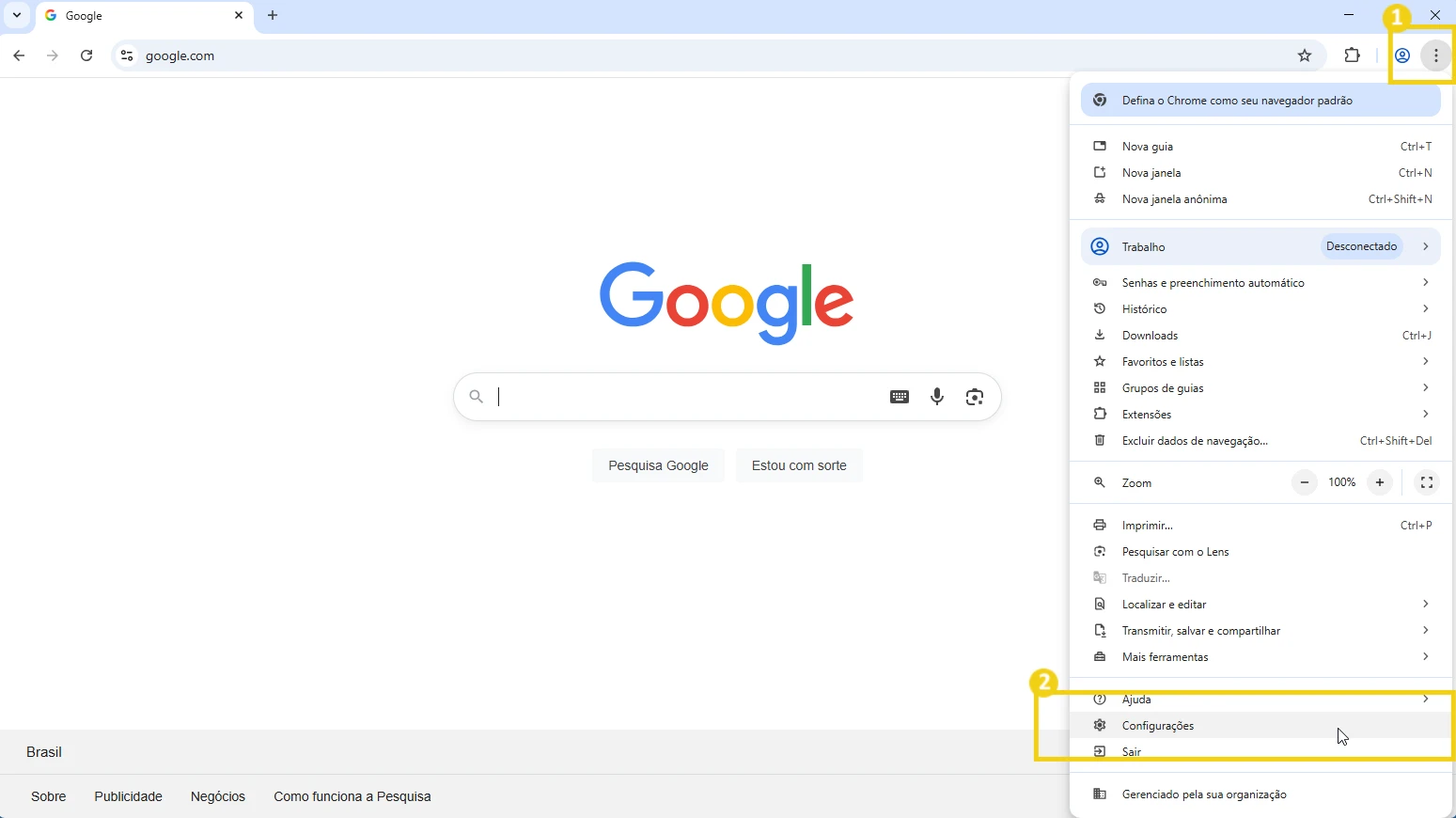Open site information icon in address bar

pos(127,55)
